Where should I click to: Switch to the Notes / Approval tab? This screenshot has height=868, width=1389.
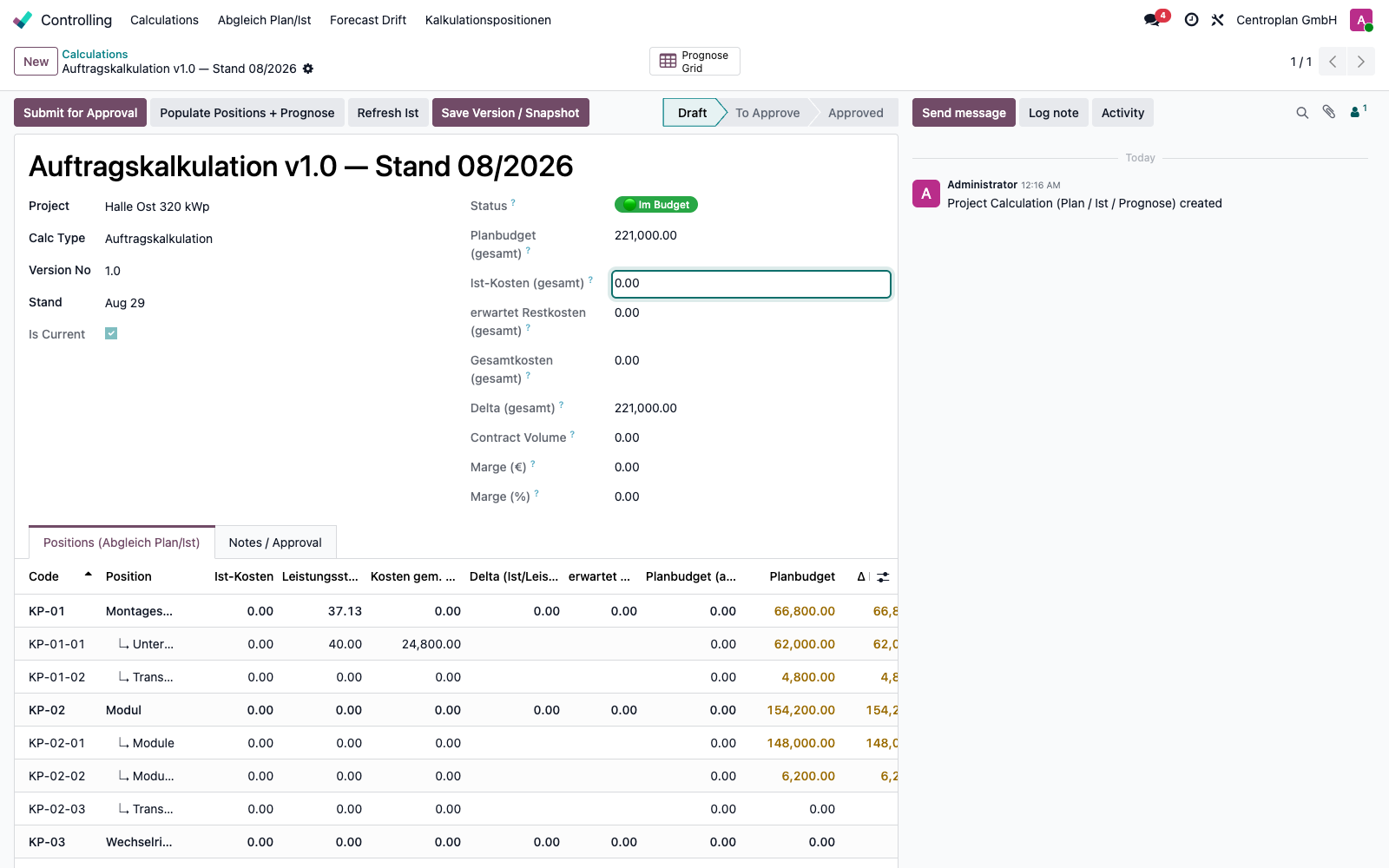click(275, 542)
